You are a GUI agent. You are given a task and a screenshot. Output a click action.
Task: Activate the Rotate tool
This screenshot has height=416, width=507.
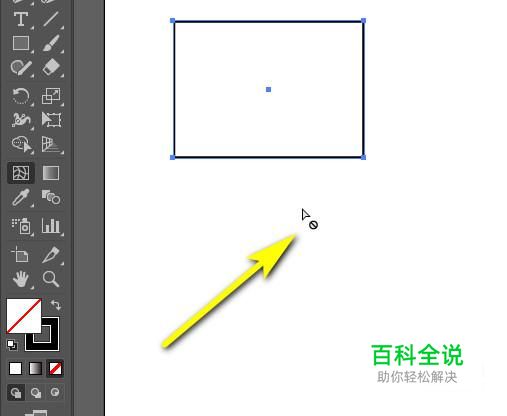pos(21,96)
